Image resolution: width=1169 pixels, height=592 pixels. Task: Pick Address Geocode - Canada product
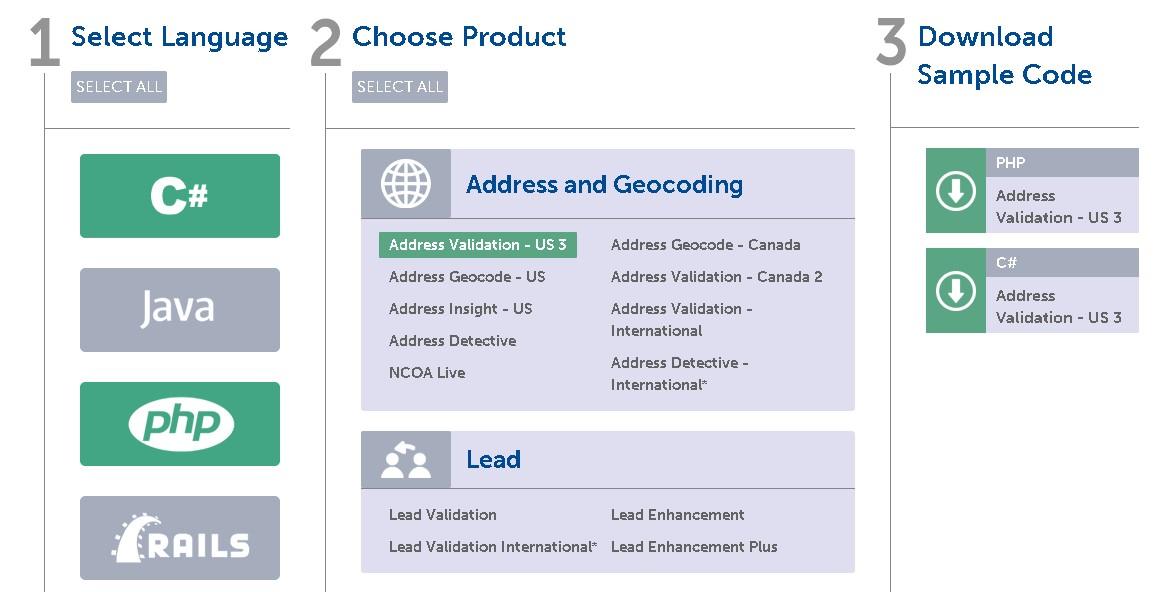coord(705,245)
